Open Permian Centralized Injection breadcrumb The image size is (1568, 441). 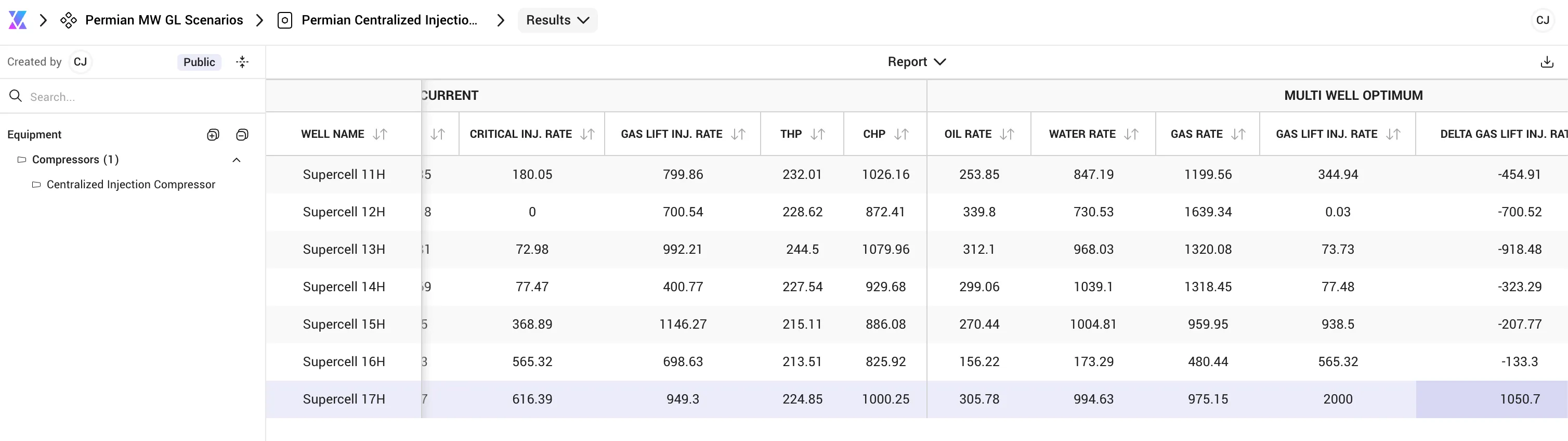tap(389, 20)
